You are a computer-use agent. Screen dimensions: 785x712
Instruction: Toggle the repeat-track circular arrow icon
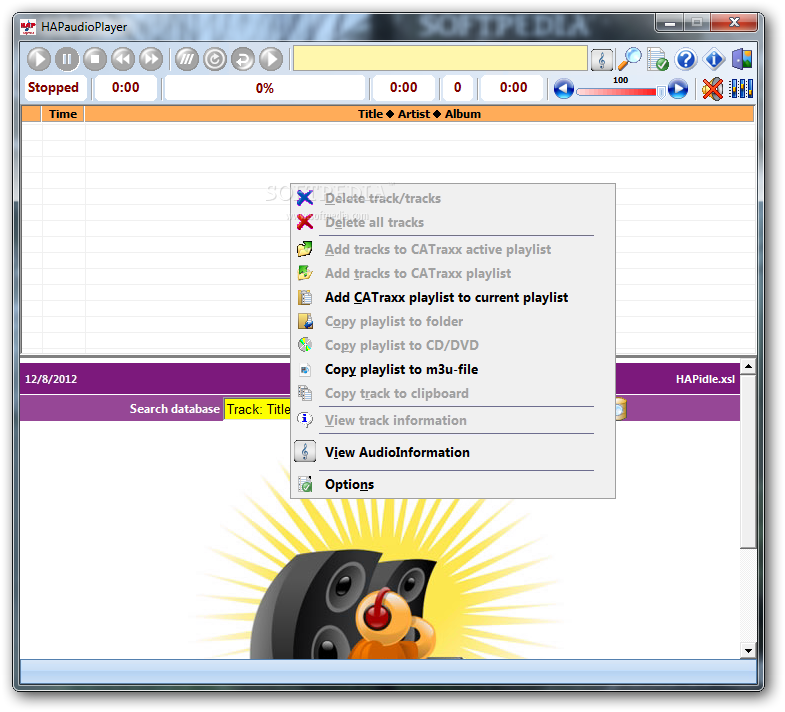pyautogui.click(x=215, y=60)
